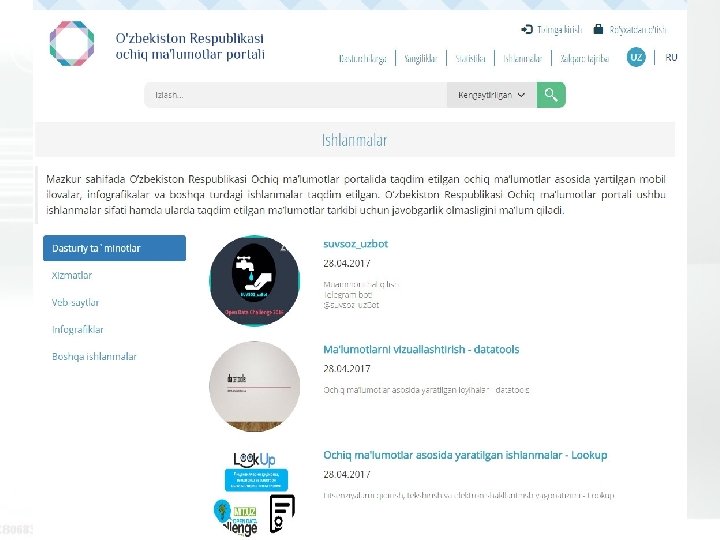Screen dimensions: 720x540
Task: Click the octagon portal logo
Action: 72,44
